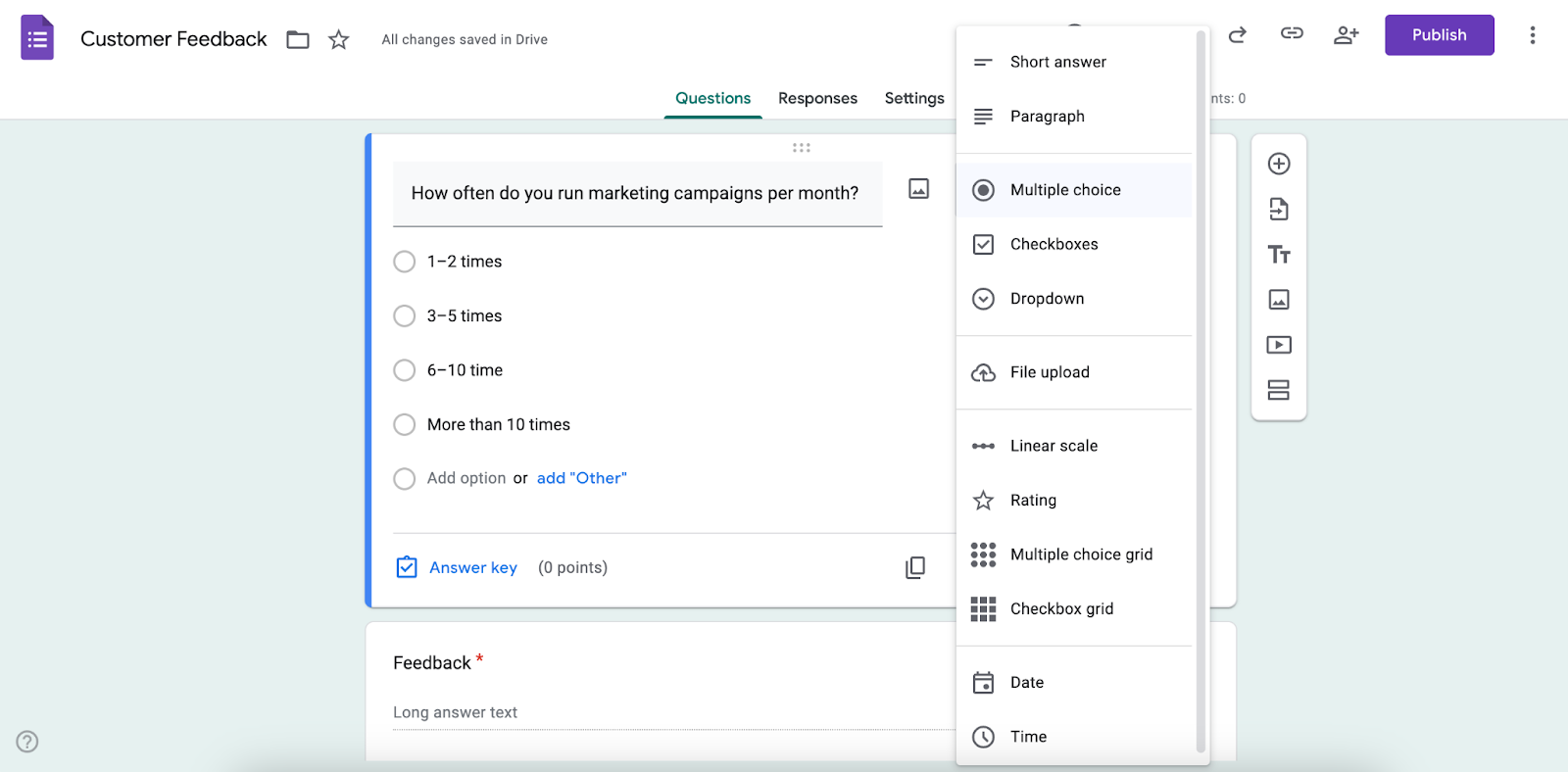The height and width of the screenshot is (772, 1568).
Task: Select the 3–5 times radio button
Action: [x=405, y=315]
